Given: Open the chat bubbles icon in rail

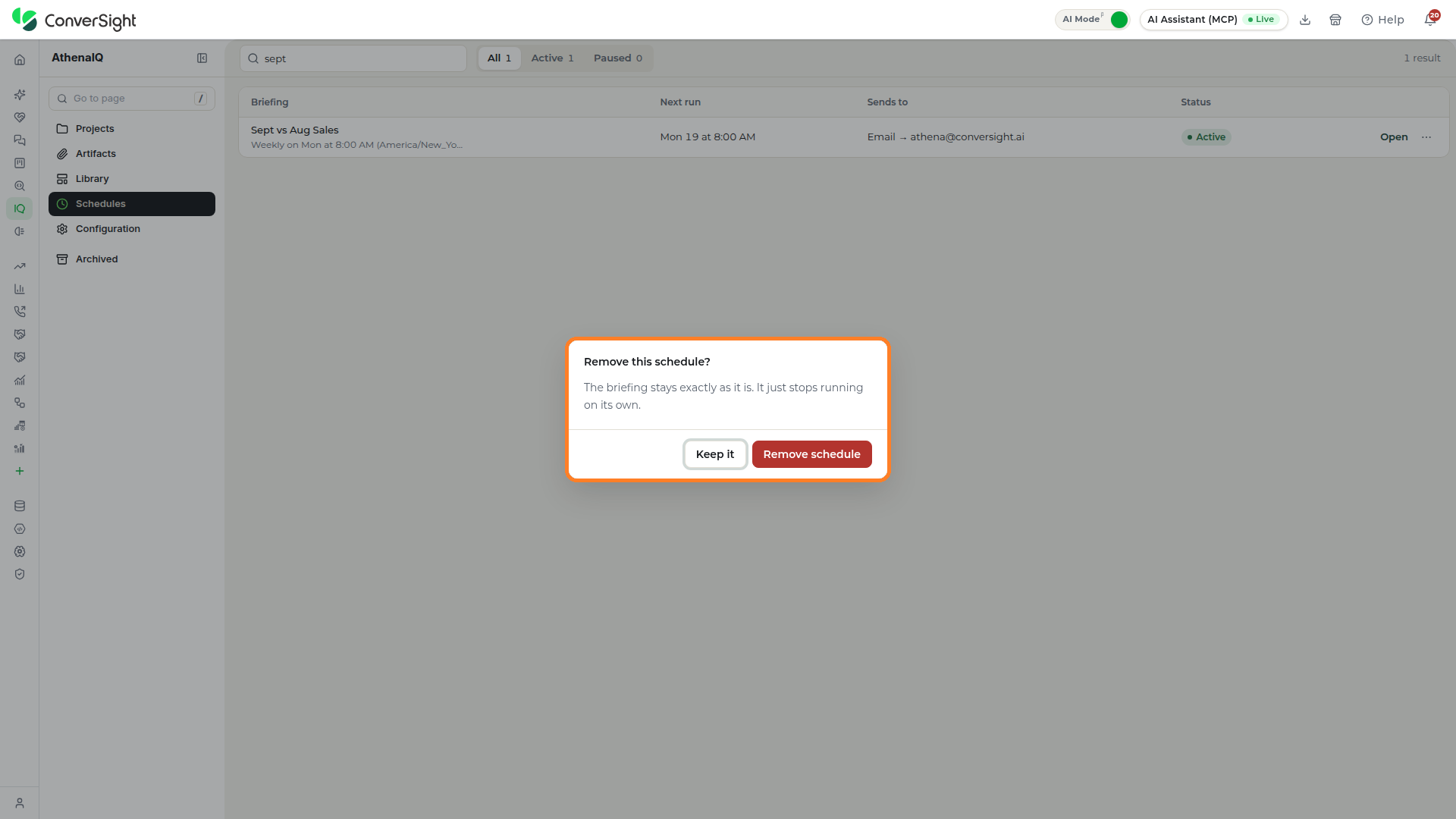Looking at the screenshot, I should [x=20, y=140].
